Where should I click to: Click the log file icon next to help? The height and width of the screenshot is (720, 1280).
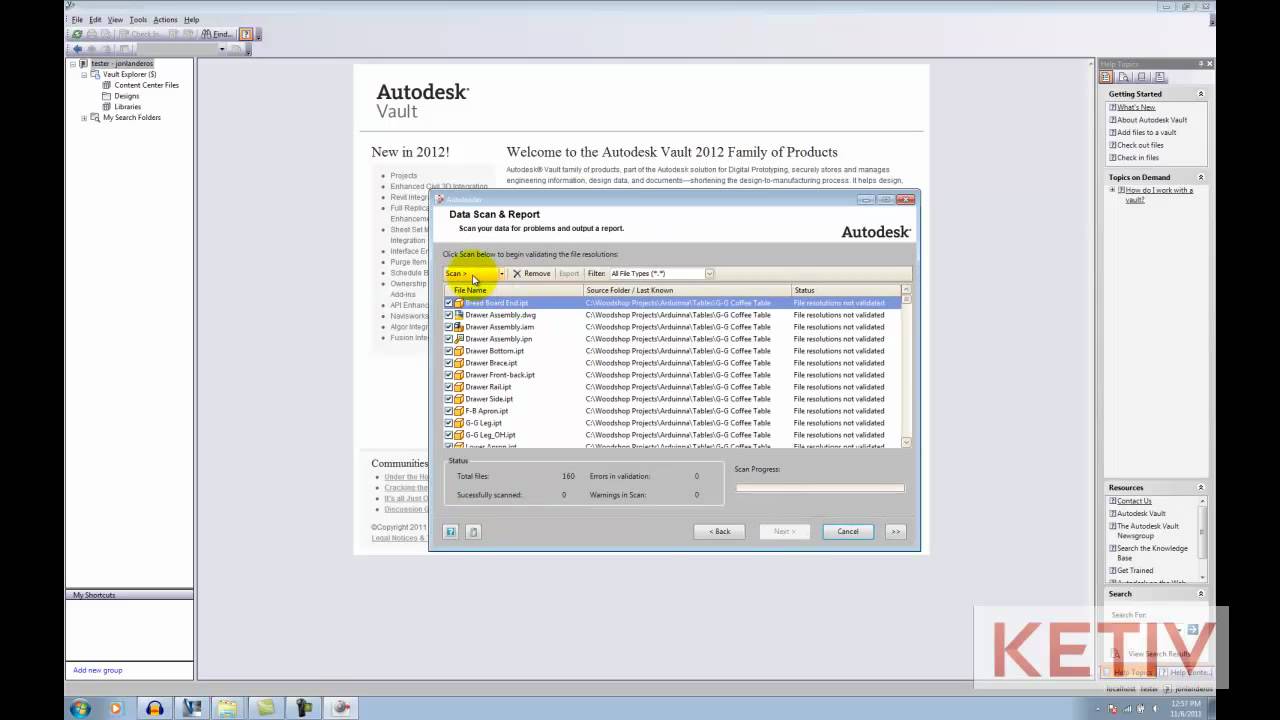click(474, 532)
